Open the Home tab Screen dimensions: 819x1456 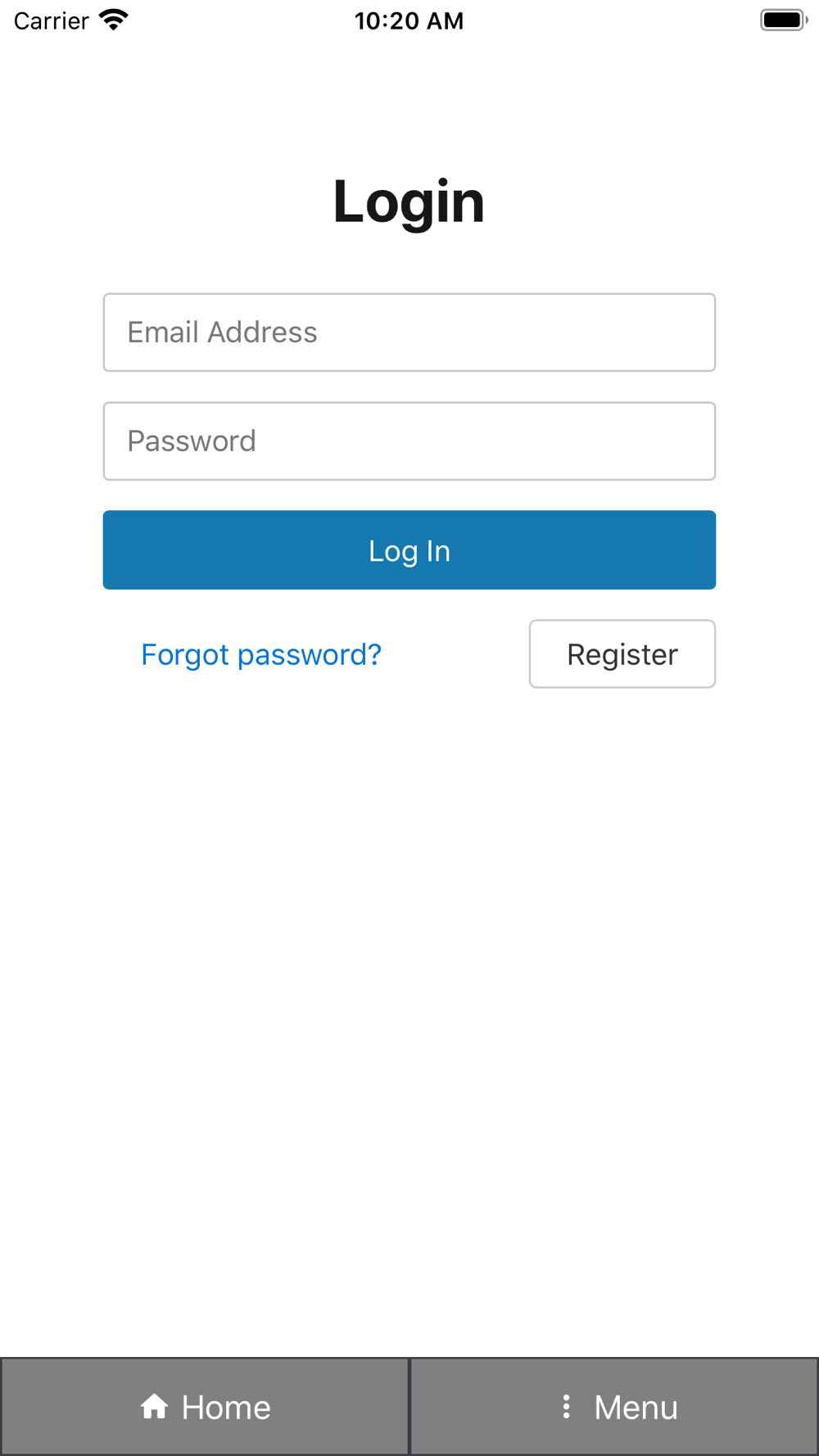(205, 1406)
